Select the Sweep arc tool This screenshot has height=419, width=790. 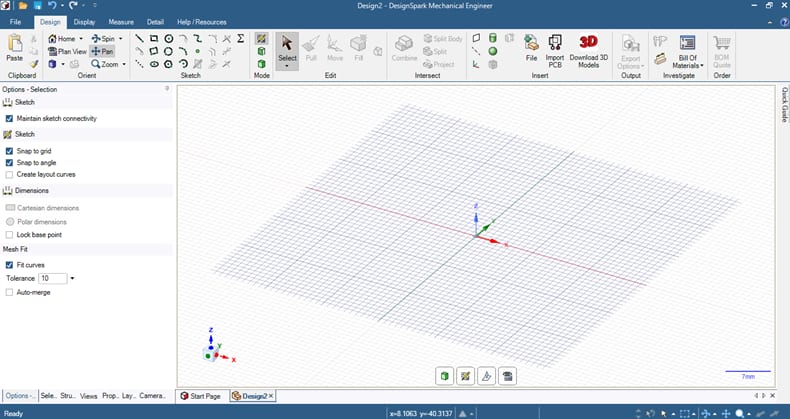click(x=183, y=64)
